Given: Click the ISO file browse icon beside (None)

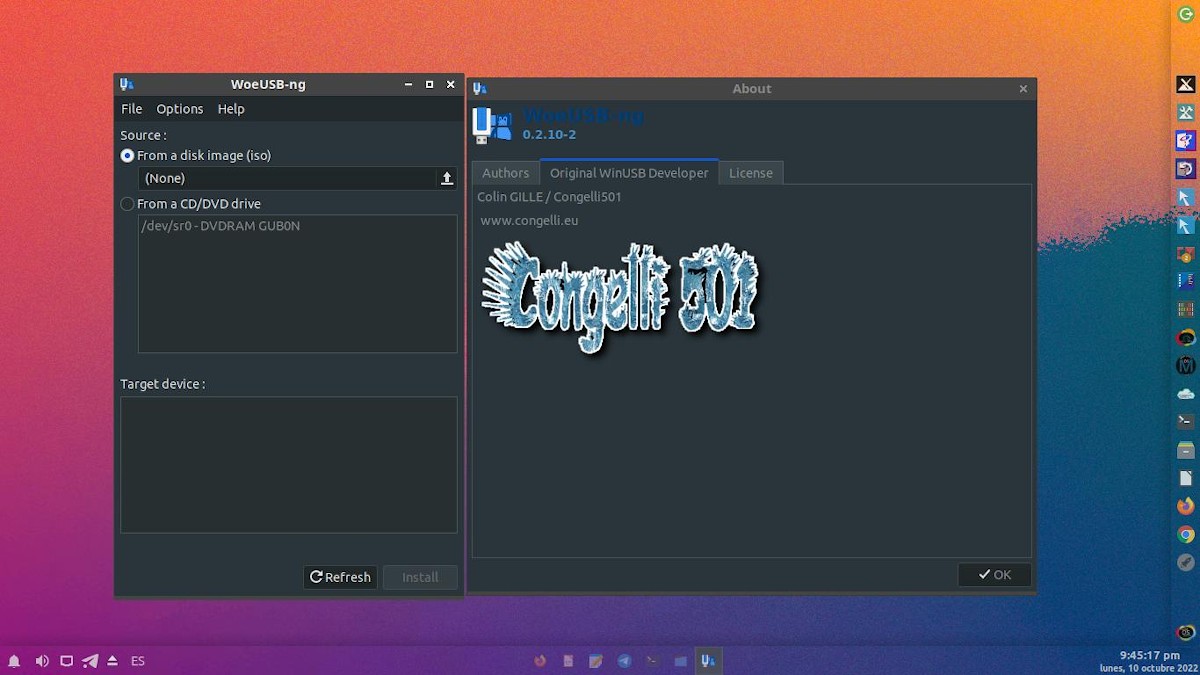Looking at the screenshot, I should 446,178.
